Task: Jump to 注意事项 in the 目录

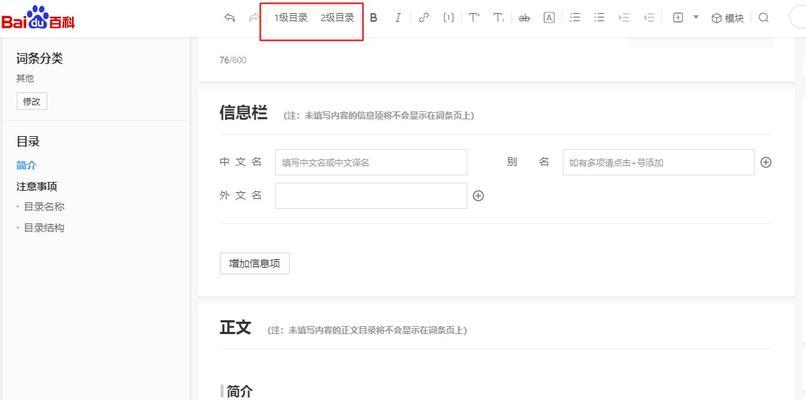Action: (x=36, y=187)
